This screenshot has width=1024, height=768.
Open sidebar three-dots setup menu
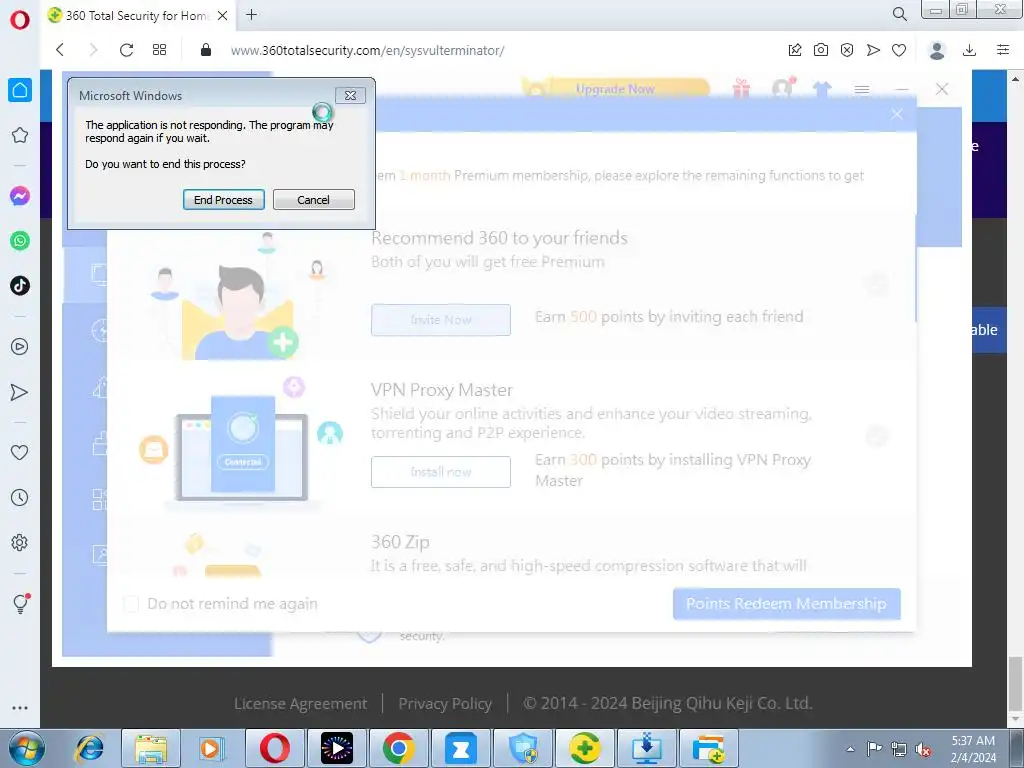[20, 708]
